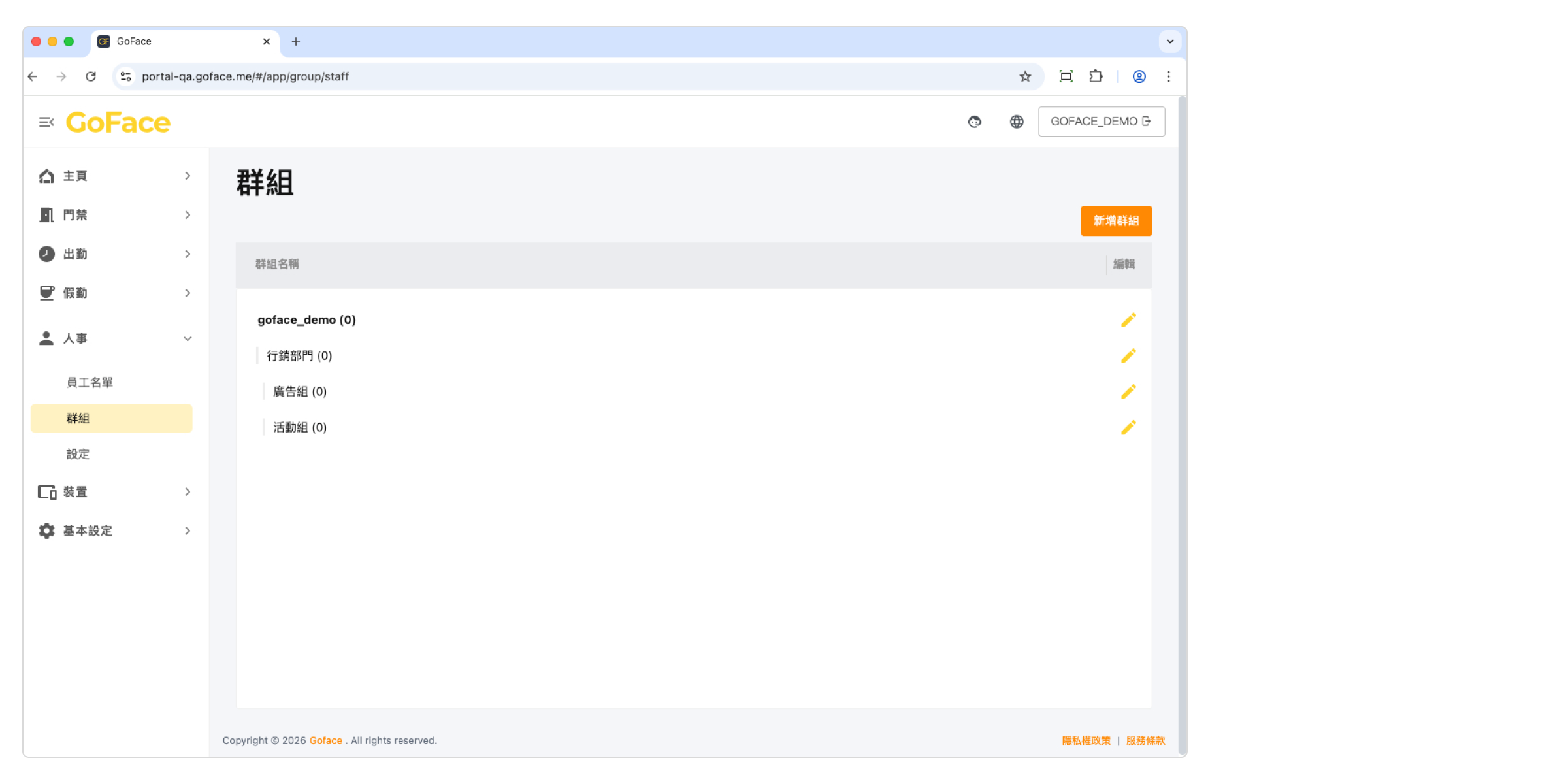Reload the page in the browser
The image size is (1568, 784).
91,76
